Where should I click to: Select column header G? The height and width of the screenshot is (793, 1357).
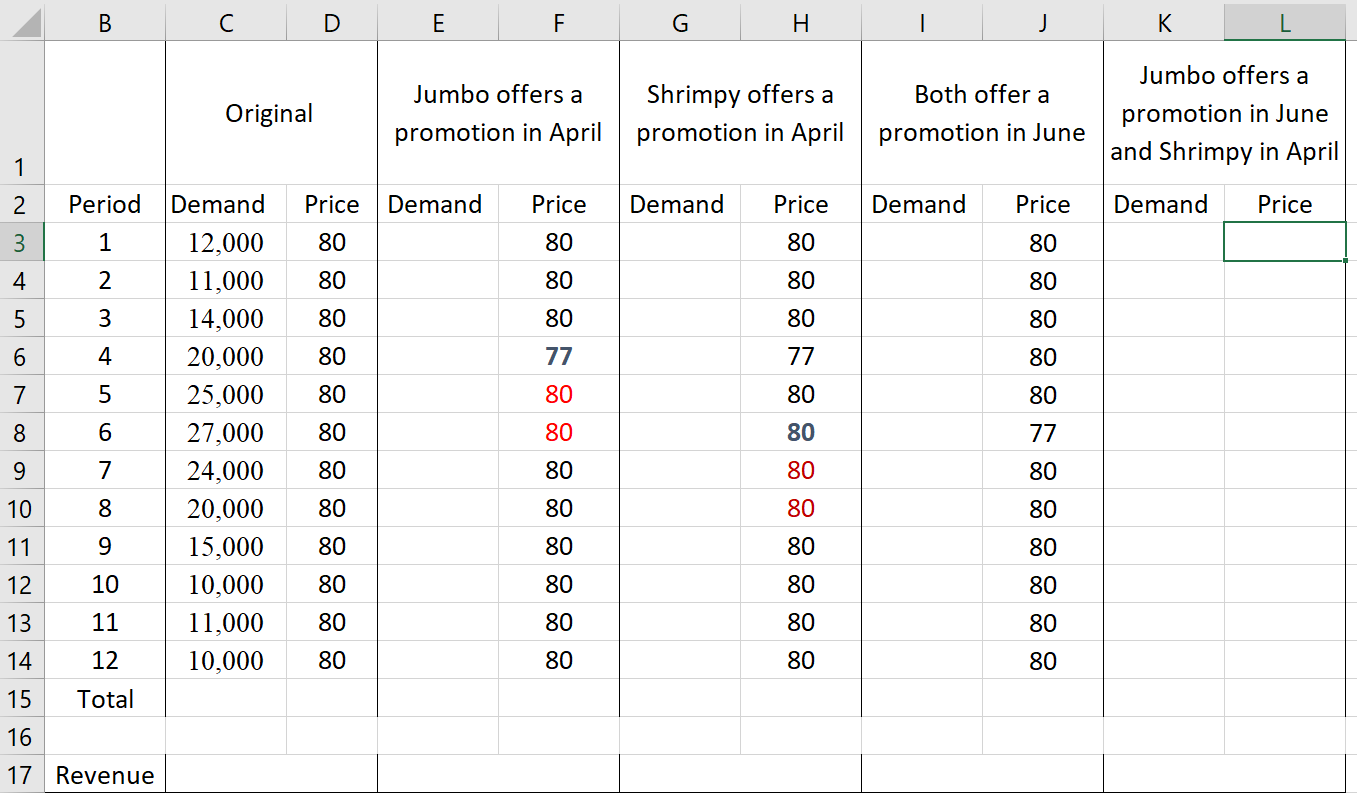pos(680,23)
